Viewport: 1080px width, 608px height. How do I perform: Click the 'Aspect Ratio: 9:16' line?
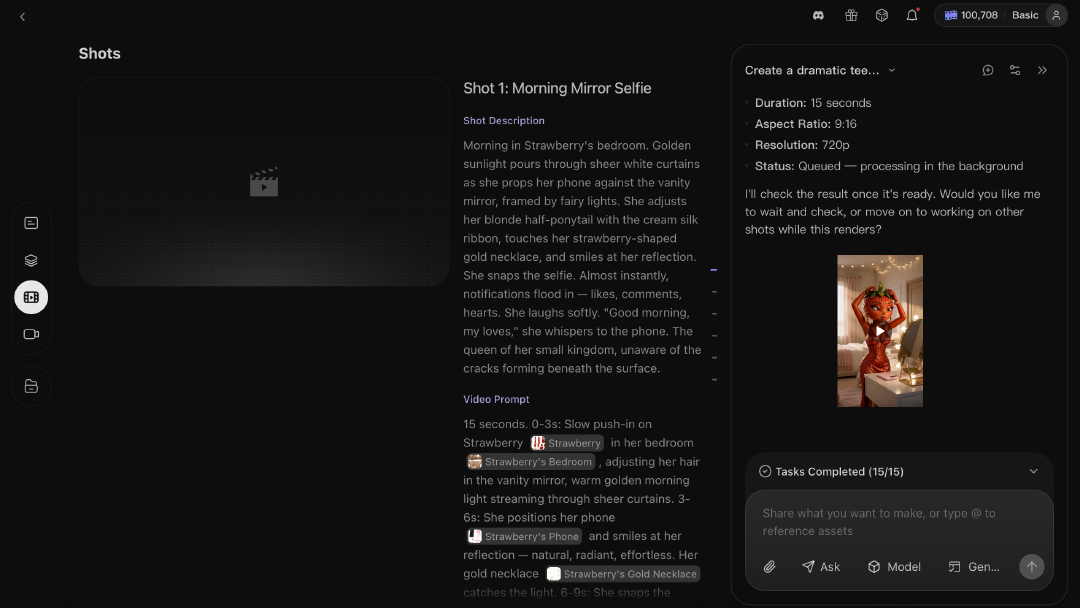pos(806,124)
